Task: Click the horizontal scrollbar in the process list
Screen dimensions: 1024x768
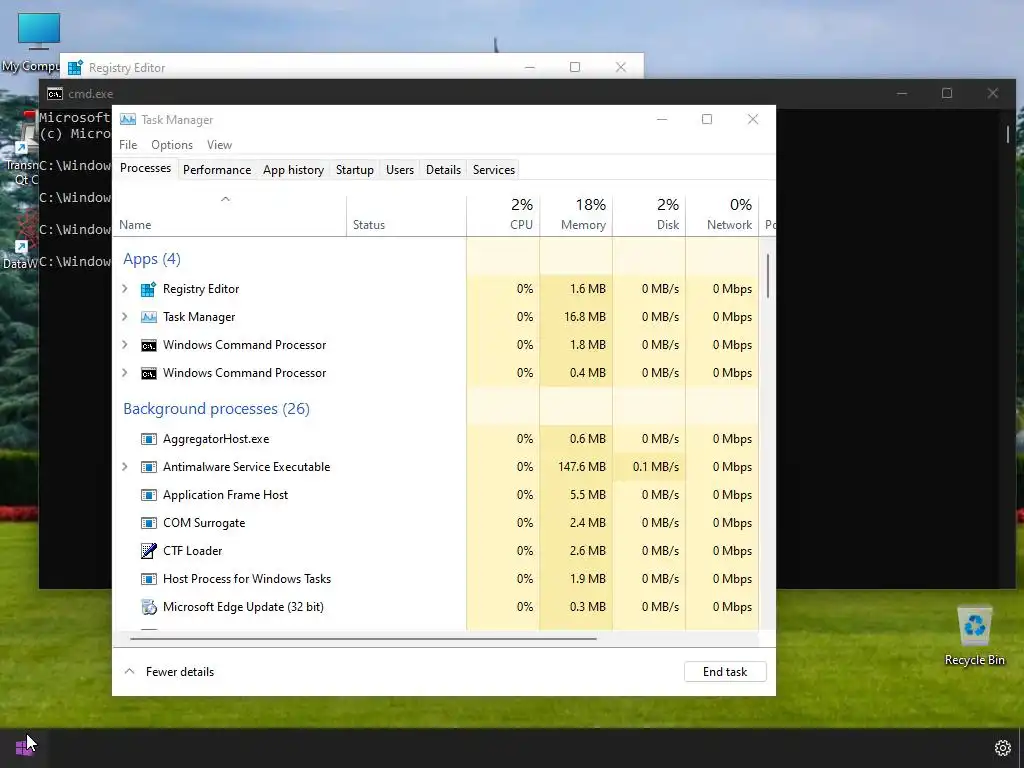Action: (363, 639)
